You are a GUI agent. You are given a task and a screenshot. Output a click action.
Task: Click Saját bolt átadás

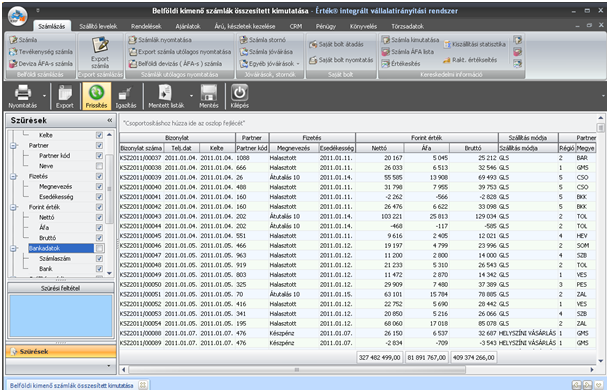coord(336,44)
